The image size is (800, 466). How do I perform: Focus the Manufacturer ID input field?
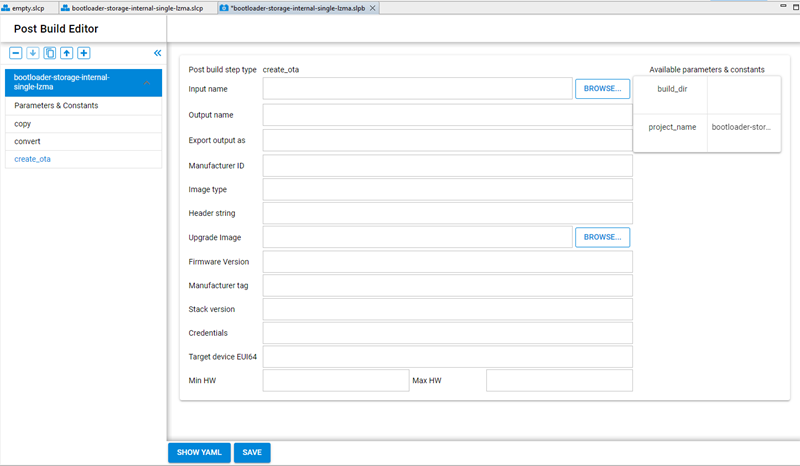point(447,165)
